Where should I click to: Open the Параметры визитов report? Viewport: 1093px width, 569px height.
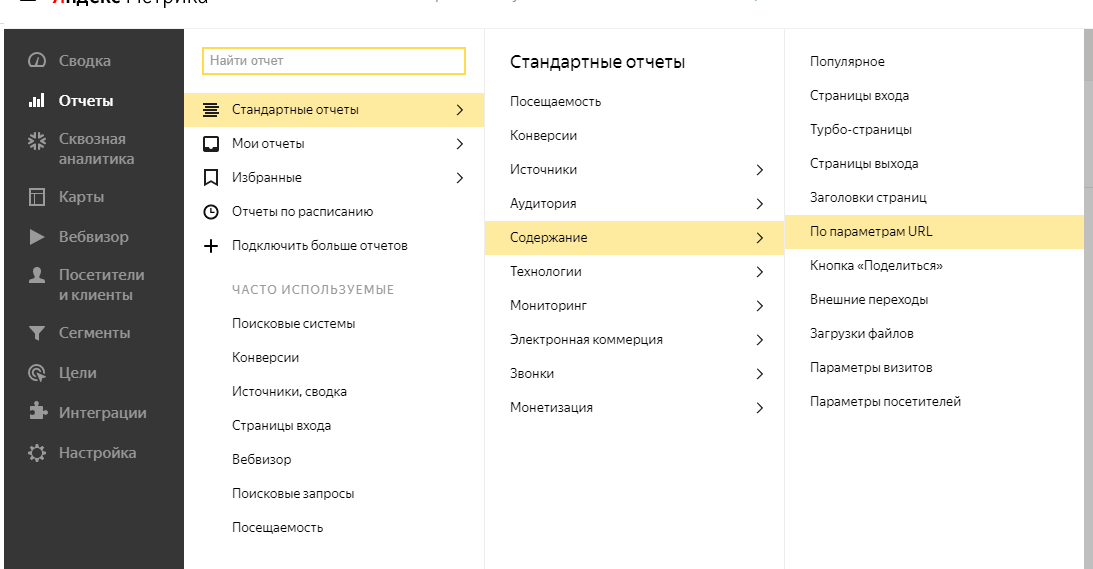[871, 367]
